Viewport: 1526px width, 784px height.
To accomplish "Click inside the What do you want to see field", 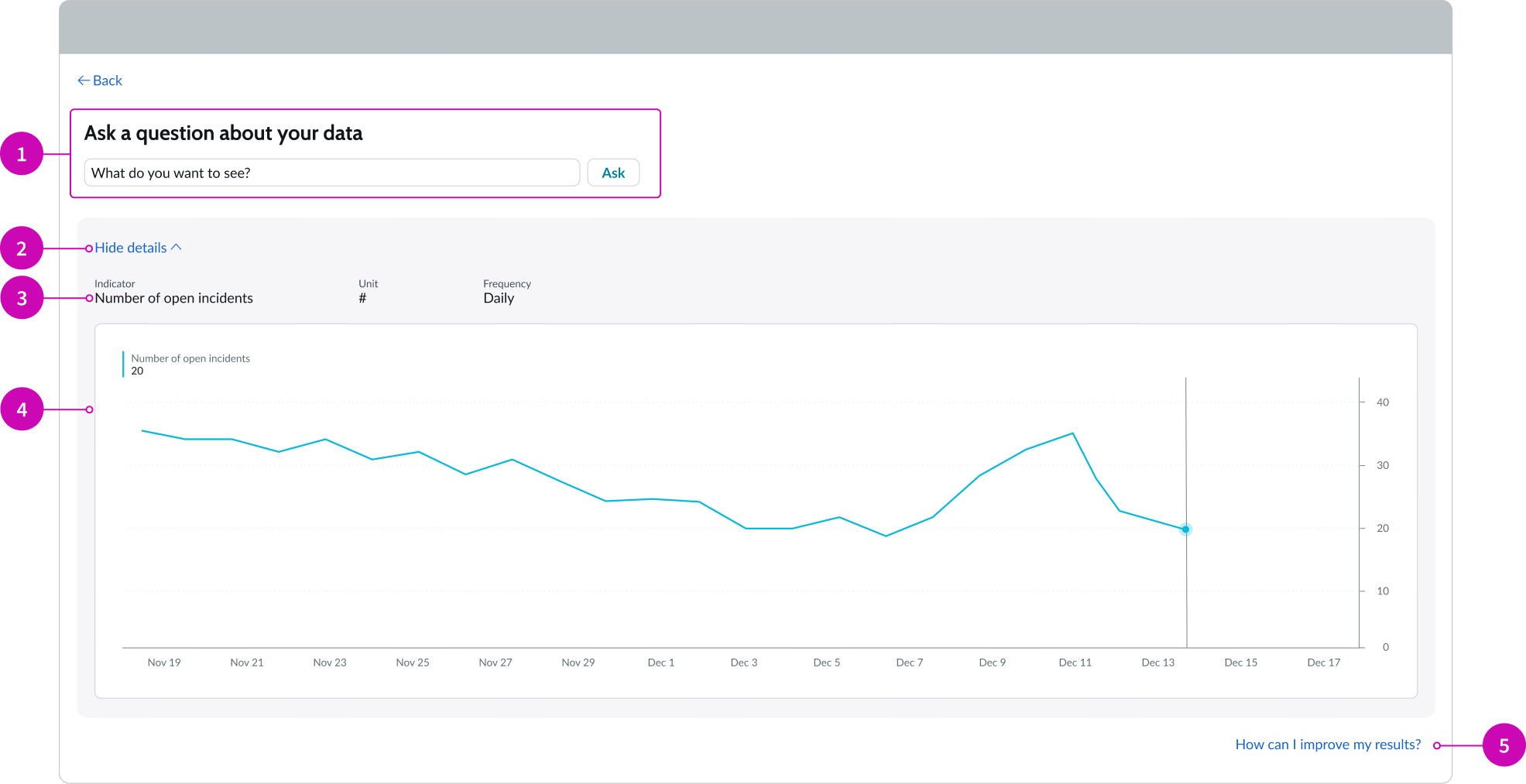I will click(x=331, y=172).
